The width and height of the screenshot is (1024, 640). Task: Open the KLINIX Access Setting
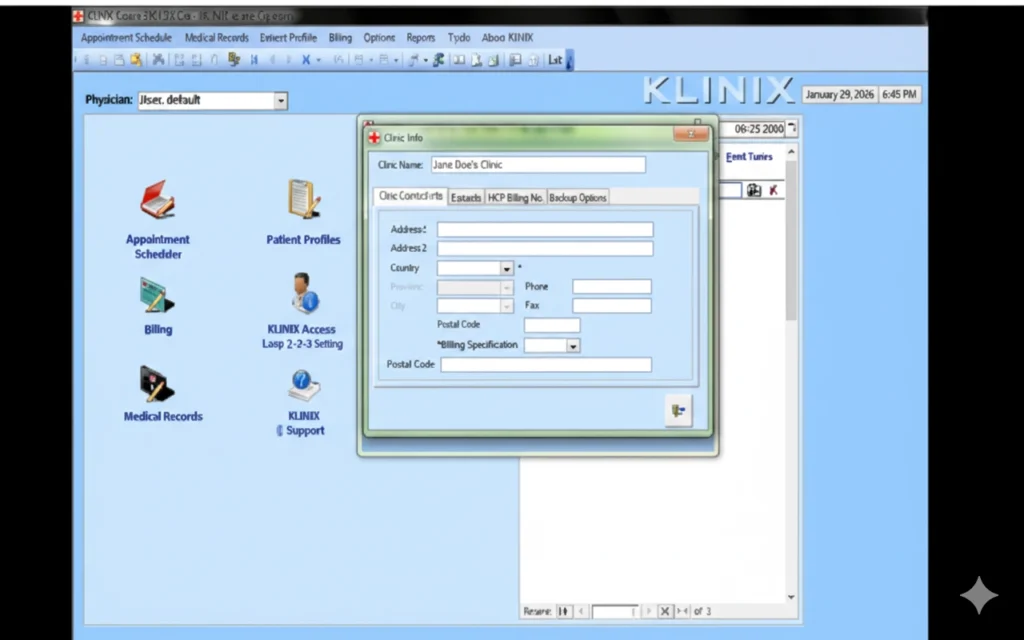[302, 297]
